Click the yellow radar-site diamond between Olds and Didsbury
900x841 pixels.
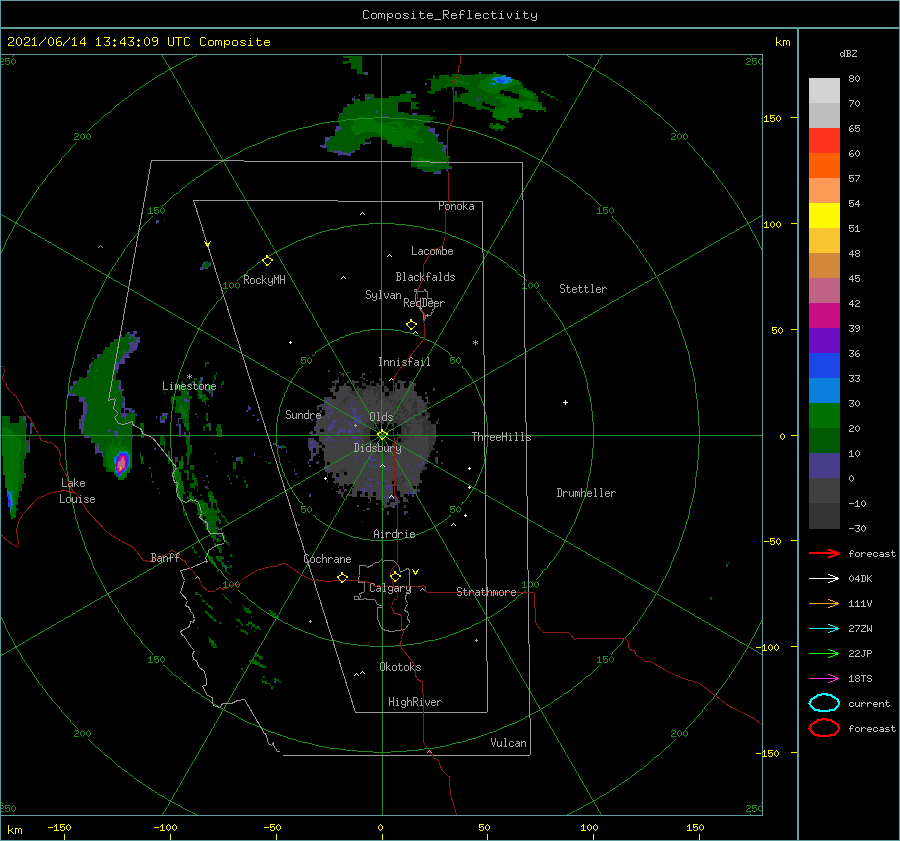382,435
